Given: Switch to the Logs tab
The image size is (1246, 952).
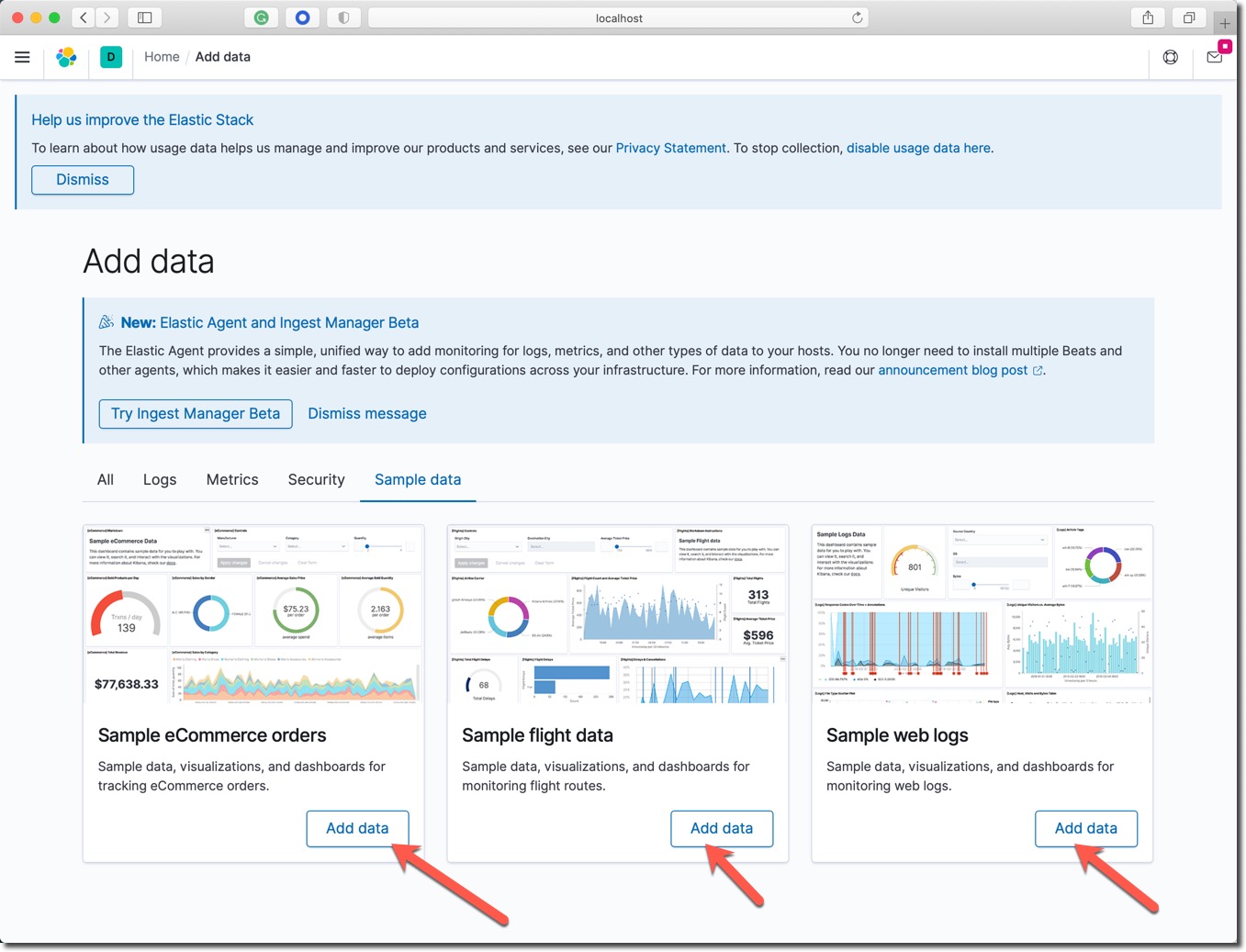Looking at the screenshot, I should 160,479.
